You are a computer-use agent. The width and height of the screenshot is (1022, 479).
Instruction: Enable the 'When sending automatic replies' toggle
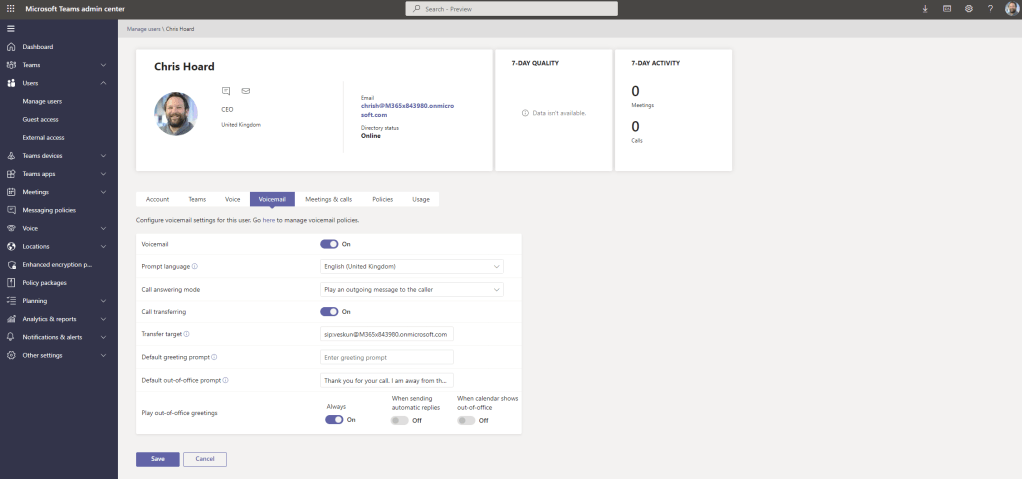click(400, 420)
